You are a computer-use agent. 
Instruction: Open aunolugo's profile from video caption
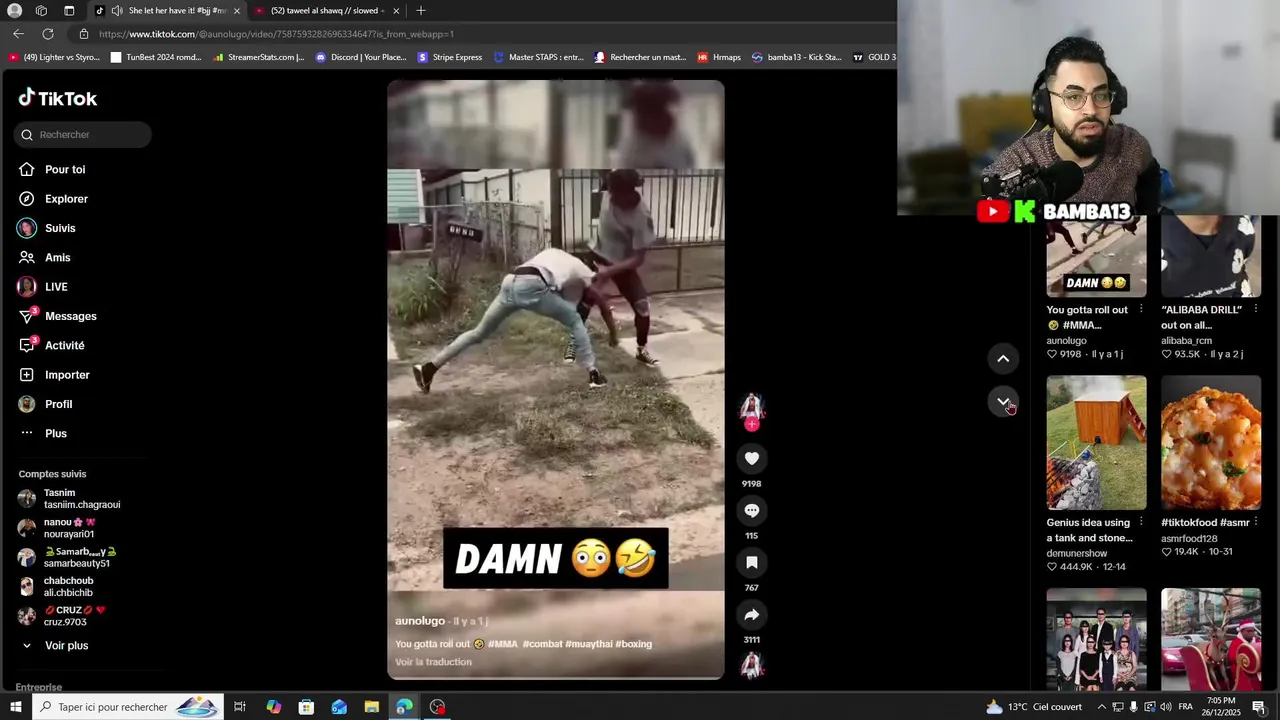(x=420, y=621)
